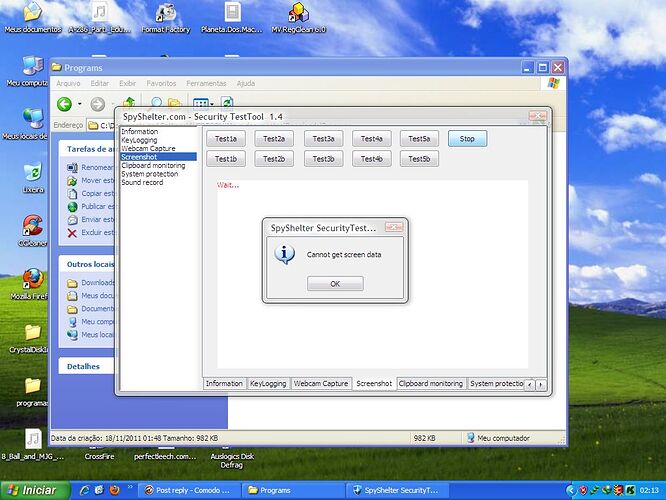Open the Ajuda menu in Programs window
The image size is (666, 500).
(246, 83)
